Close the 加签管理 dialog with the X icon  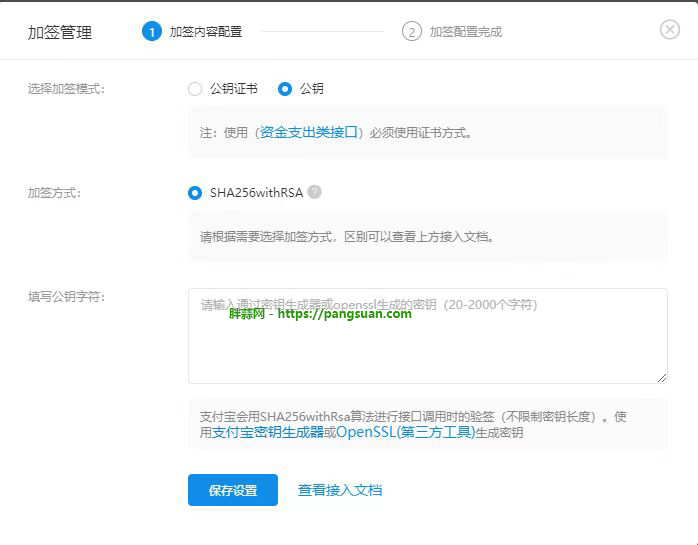670,30
